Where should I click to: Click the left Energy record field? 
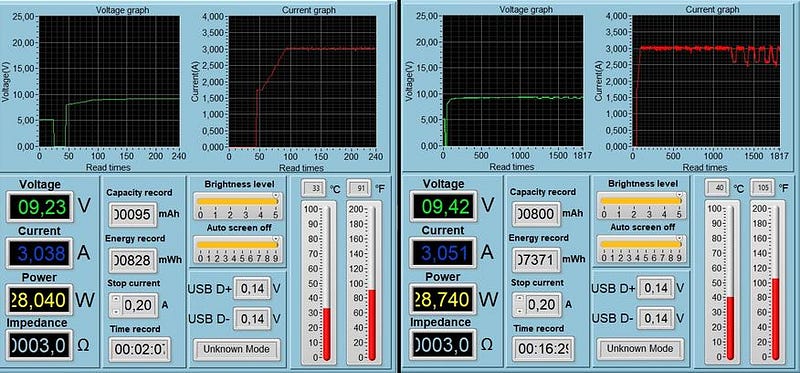coord(133,260)
